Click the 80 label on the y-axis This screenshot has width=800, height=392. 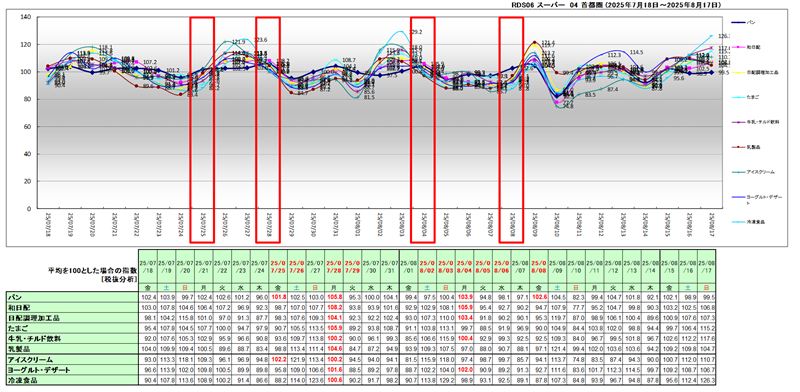pyautogui.click(x=28, y=100)
